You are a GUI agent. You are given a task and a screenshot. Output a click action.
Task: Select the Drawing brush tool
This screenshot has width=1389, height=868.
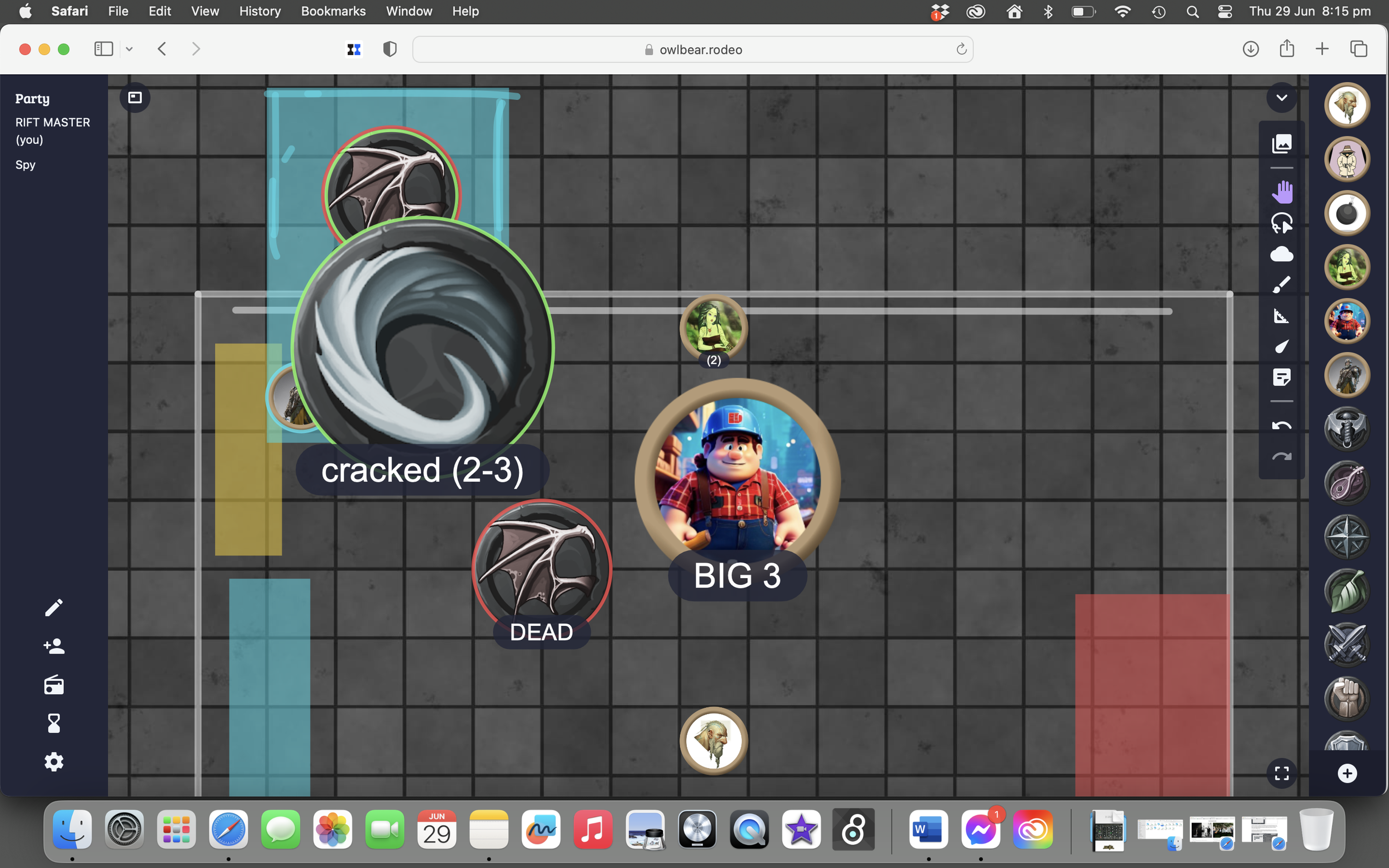(x=1281, y=284)
